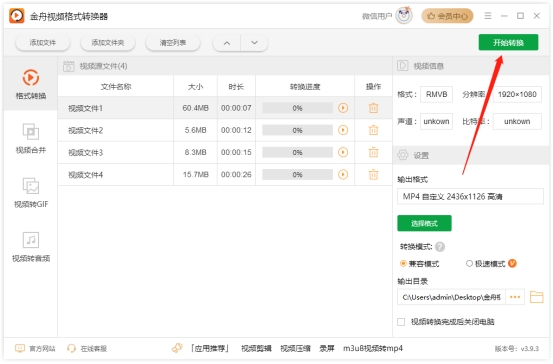553x364 pixels.
Task: Select the 兼容模式 radio button
Action: tap(403, 263)
